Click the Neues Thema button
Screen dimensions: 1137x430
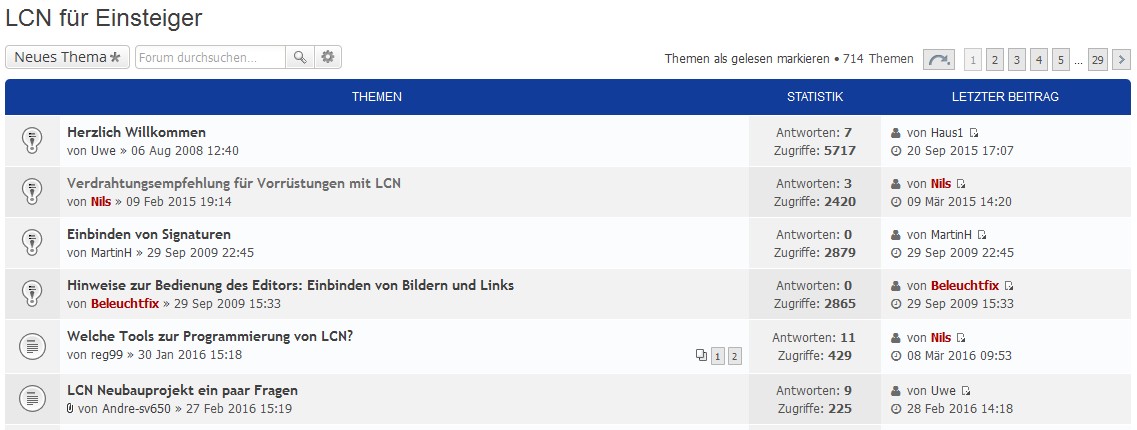click(x=68, y=58)
